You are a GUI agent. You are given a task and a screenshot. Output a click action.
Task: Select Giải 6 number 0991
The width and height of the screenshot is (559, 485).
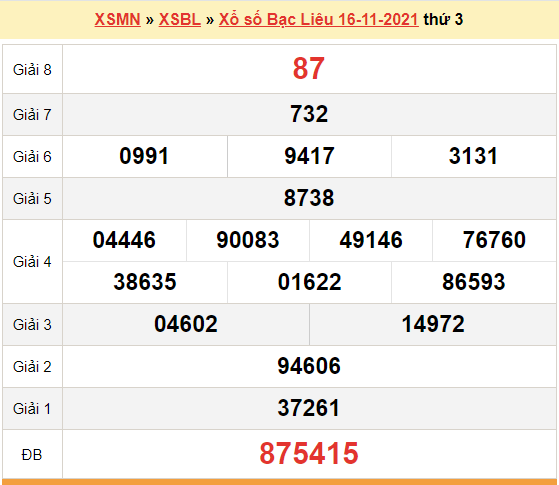(144, 156)
